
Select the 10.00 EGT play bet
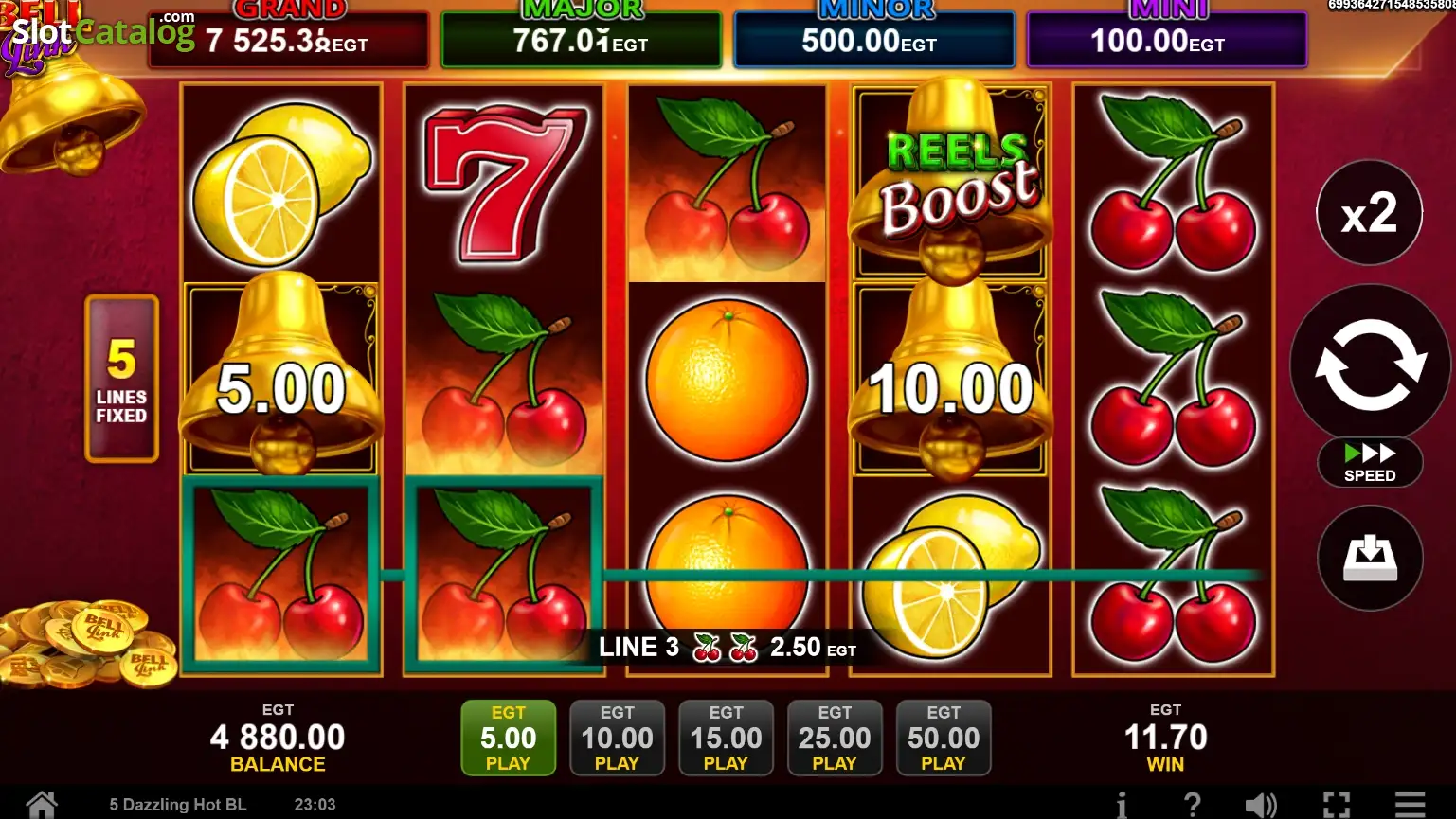tap(617, 738)
